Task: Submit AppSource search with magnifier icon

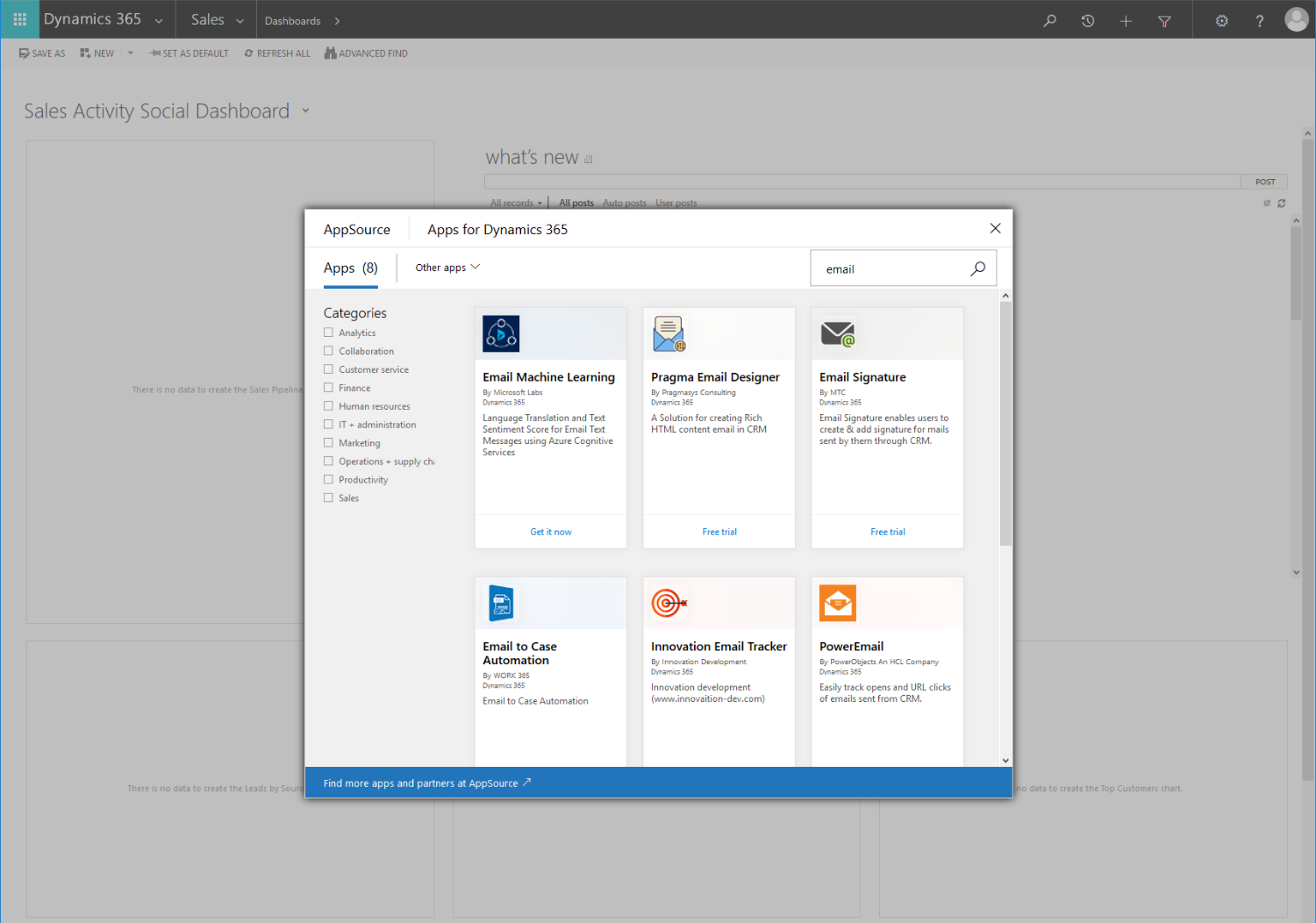Action: point(977,268)
